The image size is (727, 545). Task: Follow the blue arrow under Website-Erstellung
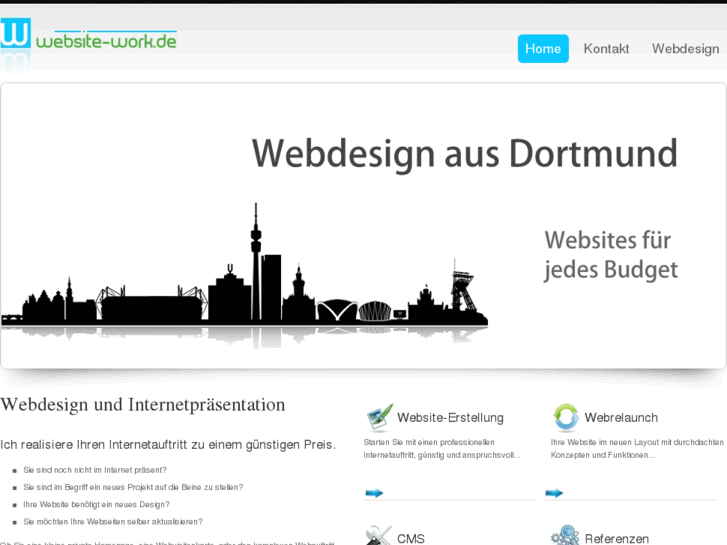[x=374, y=493]
